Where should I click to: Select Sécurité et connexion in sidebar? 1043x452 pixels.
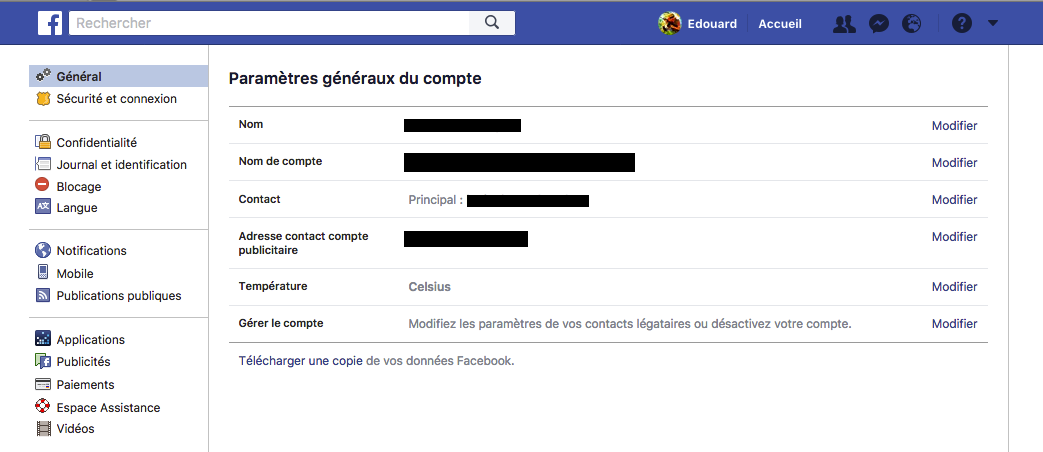point(116,98)
